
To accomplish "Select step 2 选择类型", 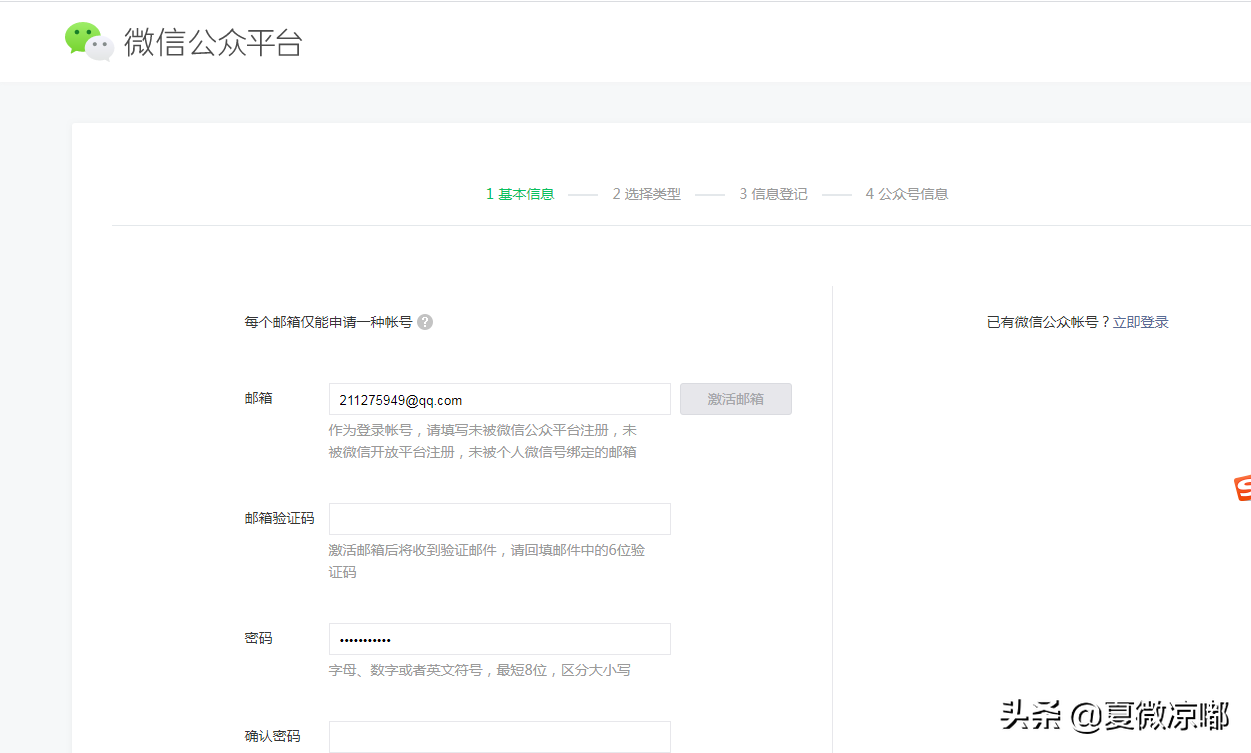I will coord(646,193).
